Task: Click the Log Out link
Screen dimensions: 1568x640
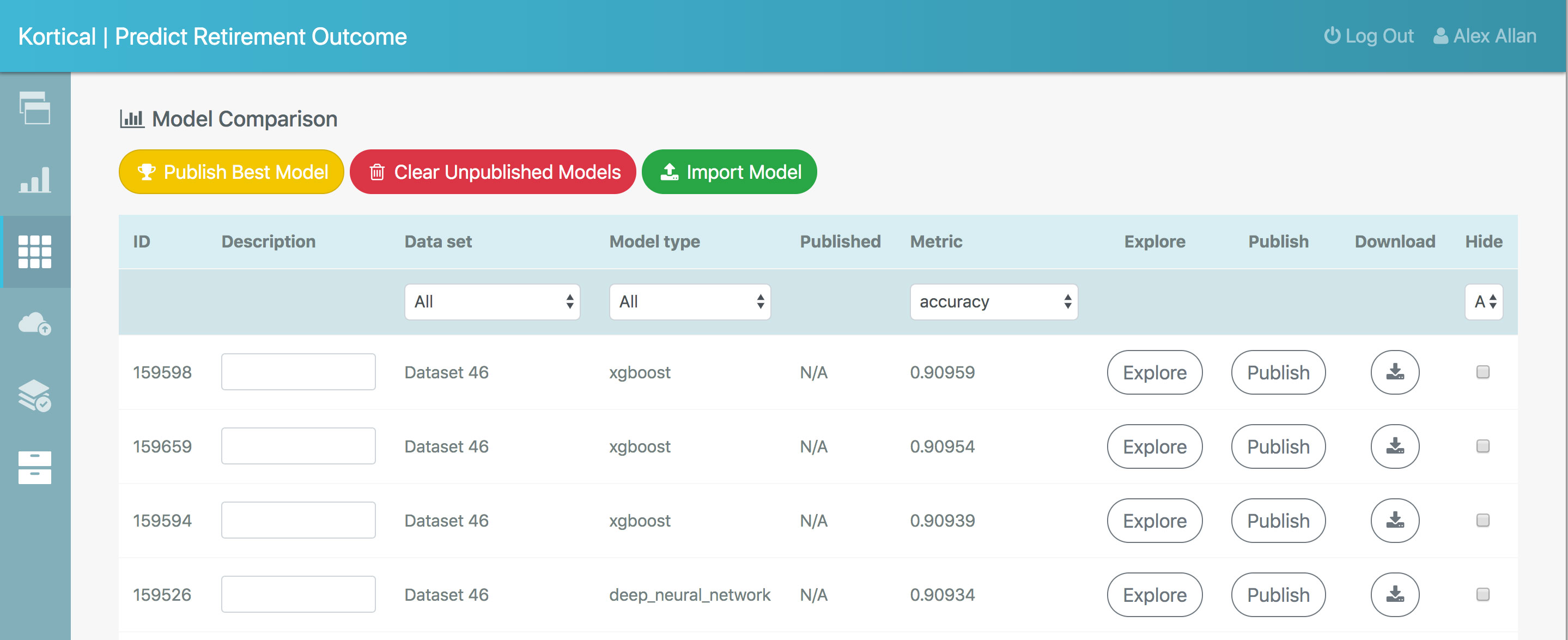Action: click(x=1369, y=36)
